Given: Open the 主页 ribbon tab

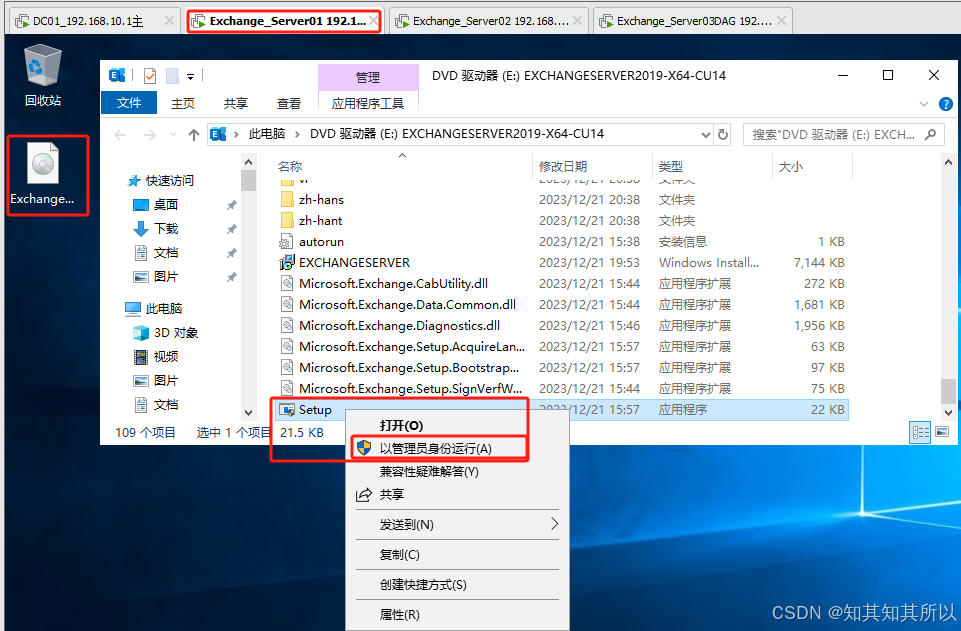Looking at the screenshot, I should click(x=183, y=103).
